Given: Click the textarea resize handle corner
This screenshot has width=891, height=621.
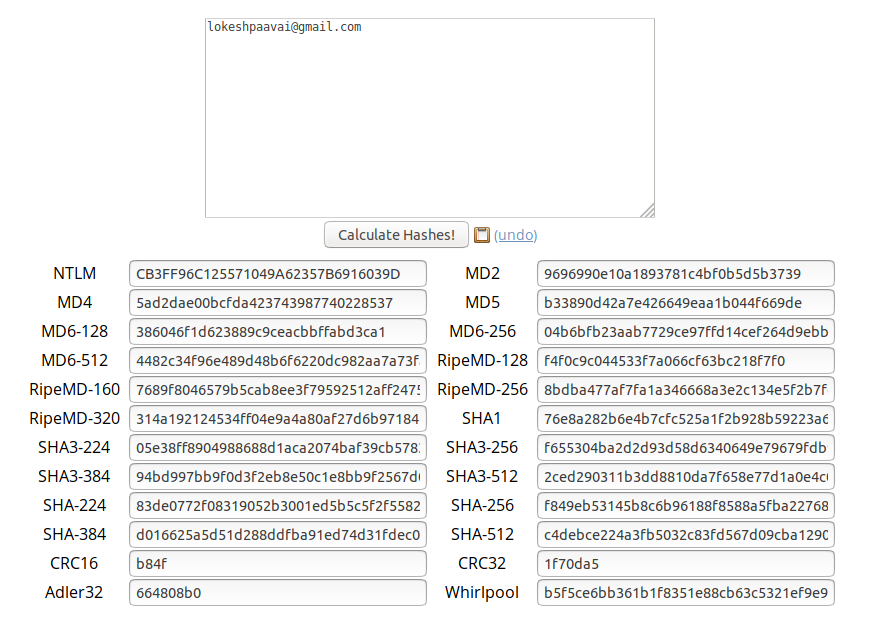Looking at the screenshot, I should (x=649, y=211).
